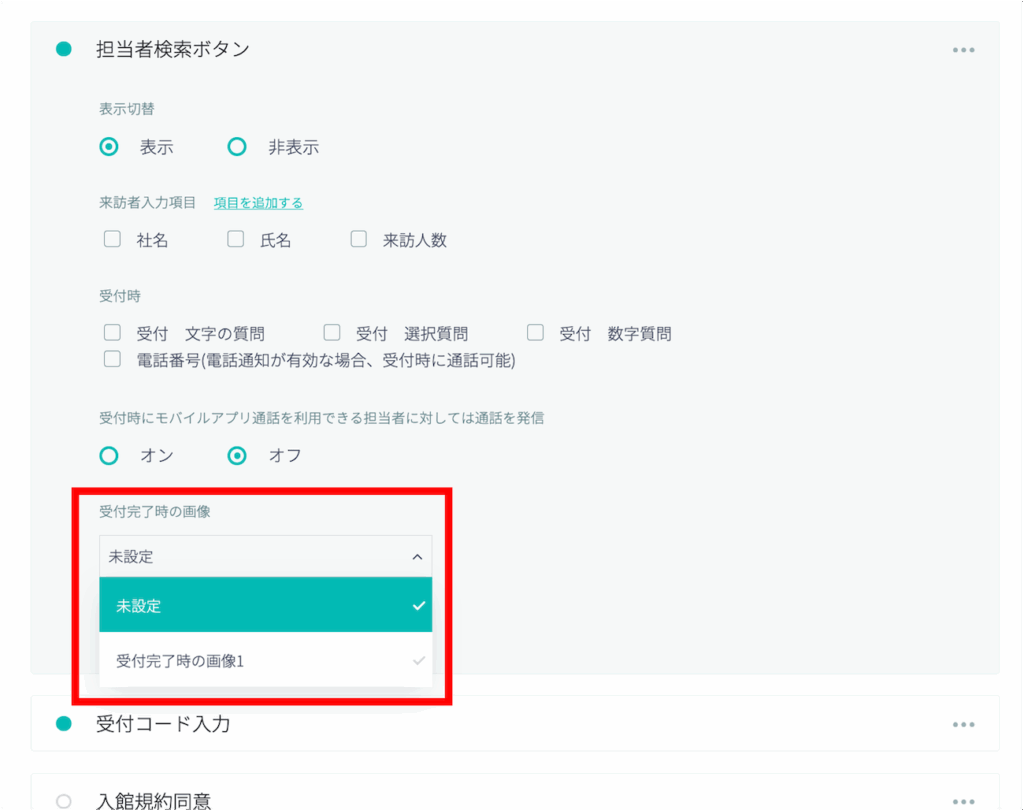The height and width of the screenshot is (810, 1024).
Task: Enable the 受付 数字質問 checkbox
Action: pyautogui.click(x=535, y=333)
